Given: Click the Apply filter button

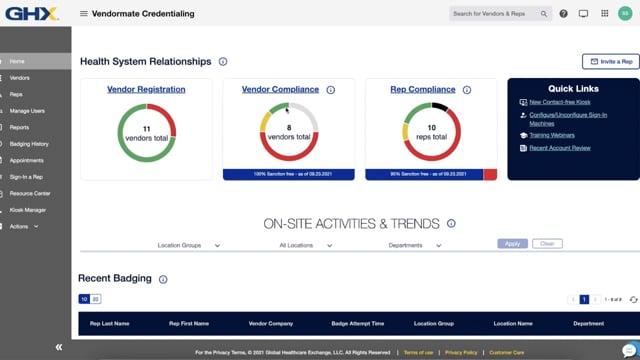Looking at the screenshot, I should coord(512,244).
